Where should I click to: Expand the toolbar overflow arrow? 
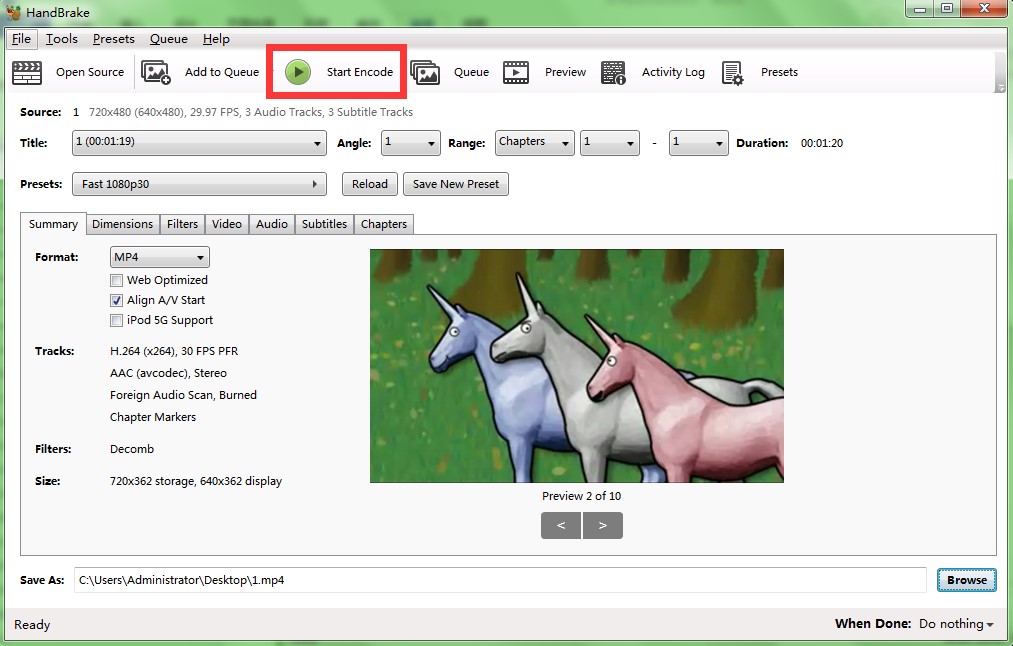[x=1000, y=88]
